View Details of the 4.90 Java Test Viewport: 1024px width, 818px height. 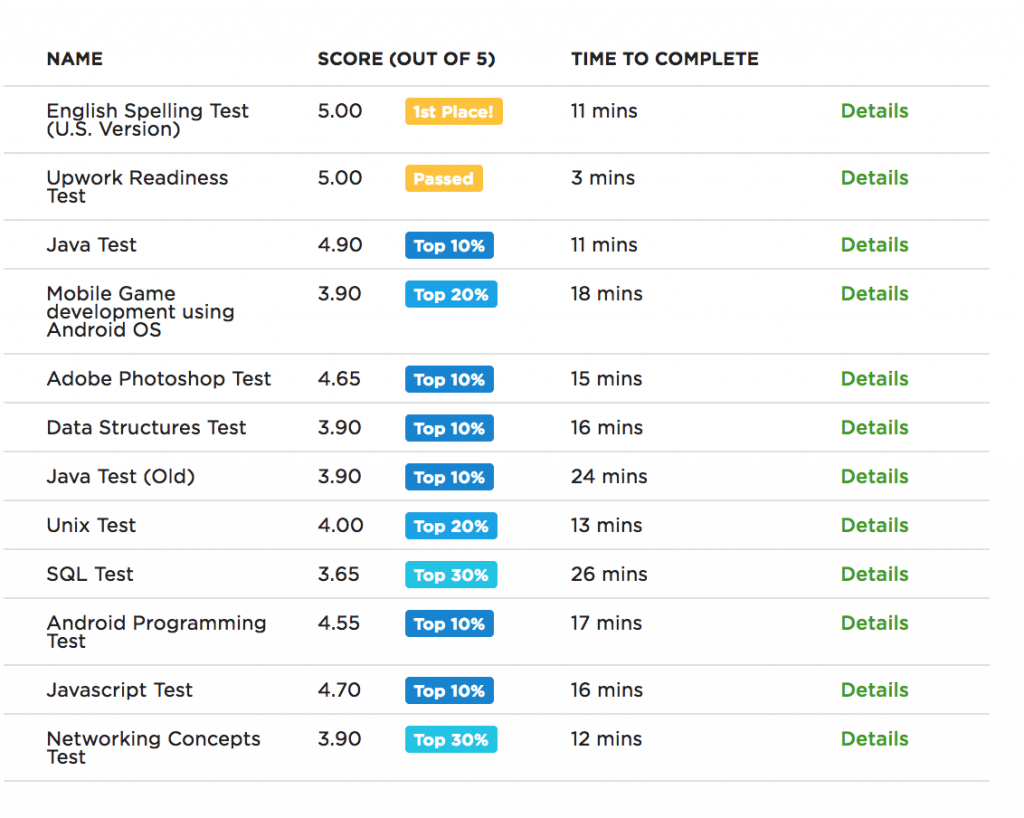coord(874,245)
